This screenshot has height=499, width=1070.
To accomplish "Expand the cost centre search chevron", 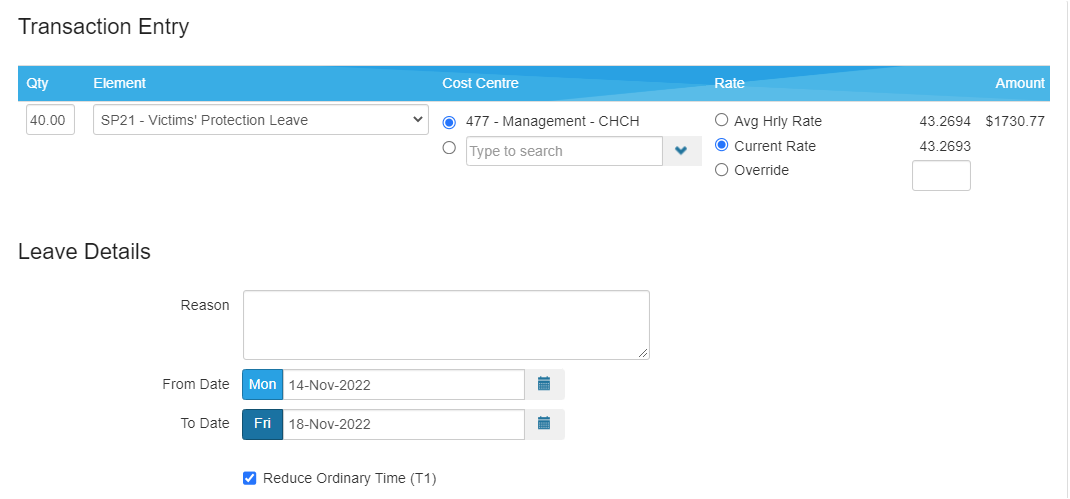I will tap(682, 151).
